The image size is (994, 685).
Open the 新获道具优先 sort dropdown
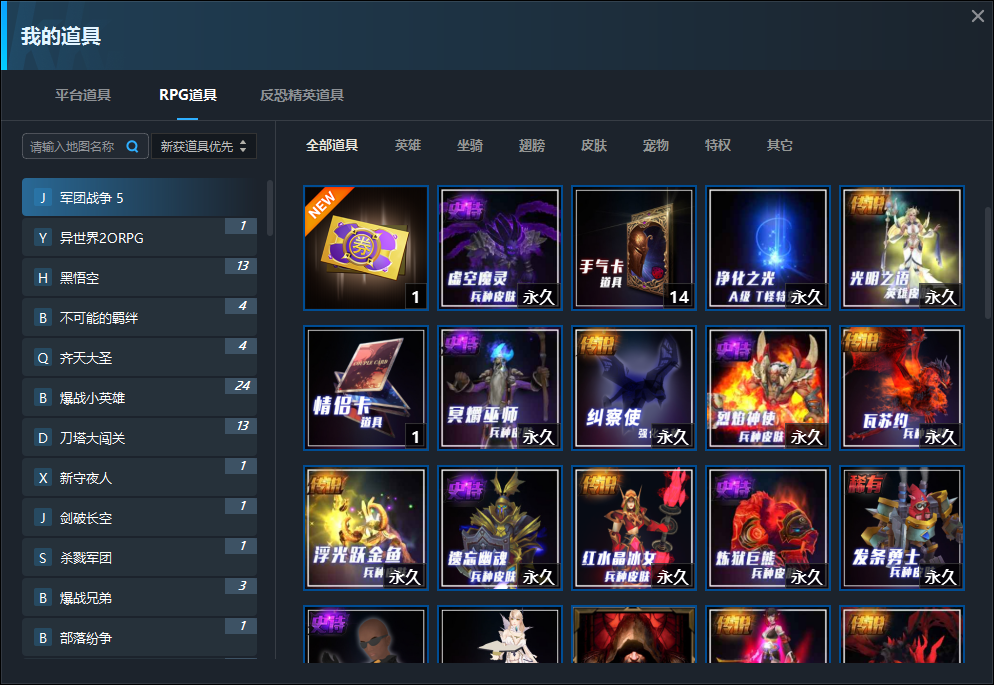(x=203, y=146)
